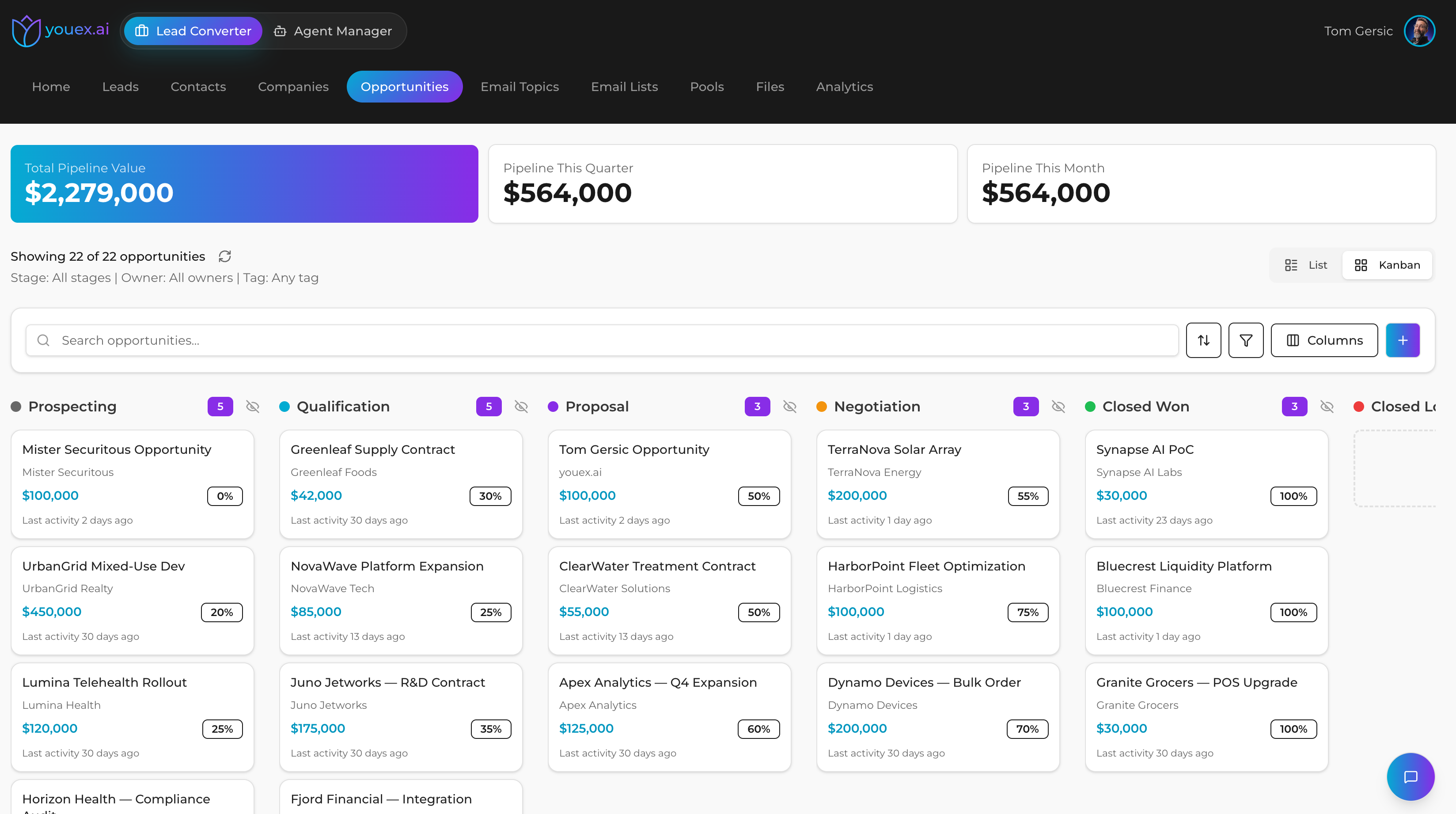Open the Pipeline This Quarter card
This screenshot has height=814, width=1456.
pyautogui.click(x=723, y=184)
